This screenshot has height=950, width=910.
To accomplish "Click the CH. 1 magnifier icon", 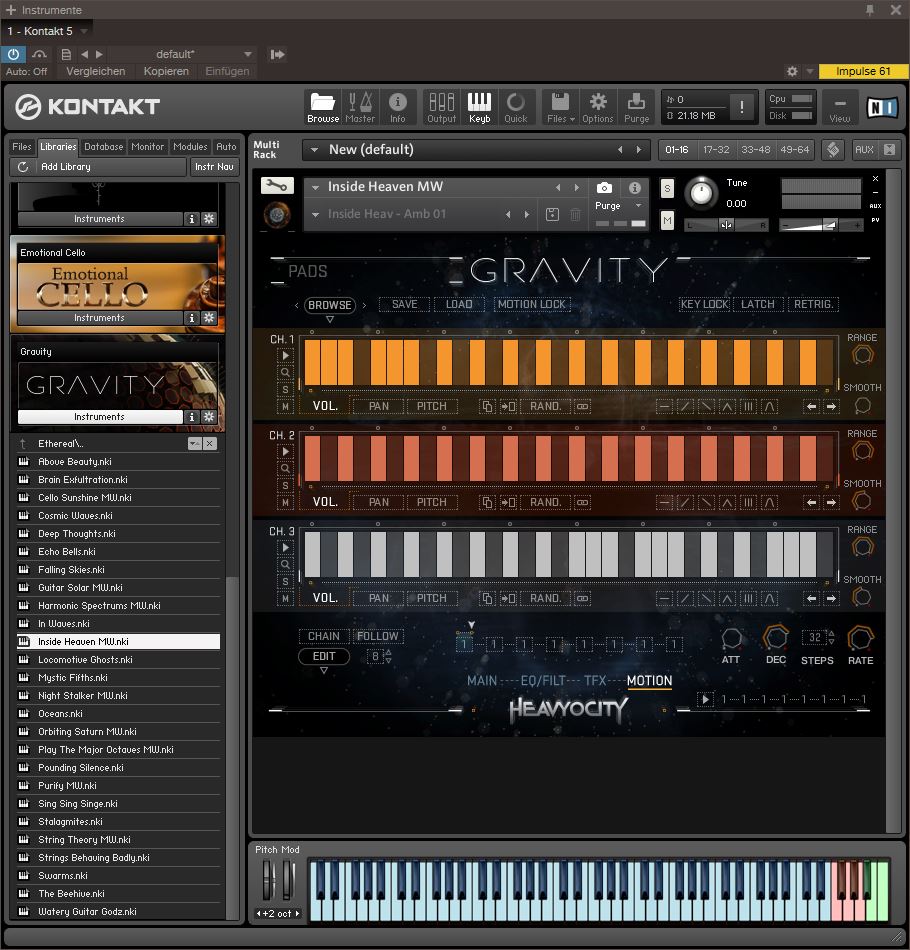I will tap(285, 373).
